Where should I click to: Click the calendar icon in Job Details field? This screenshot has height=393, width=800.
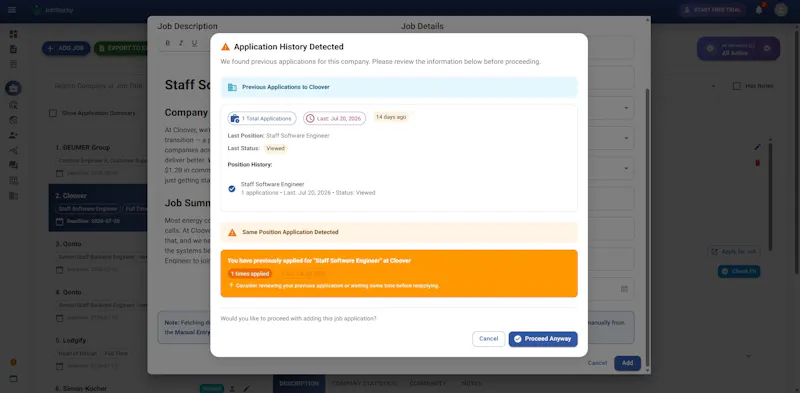click(x=624, y=289)
